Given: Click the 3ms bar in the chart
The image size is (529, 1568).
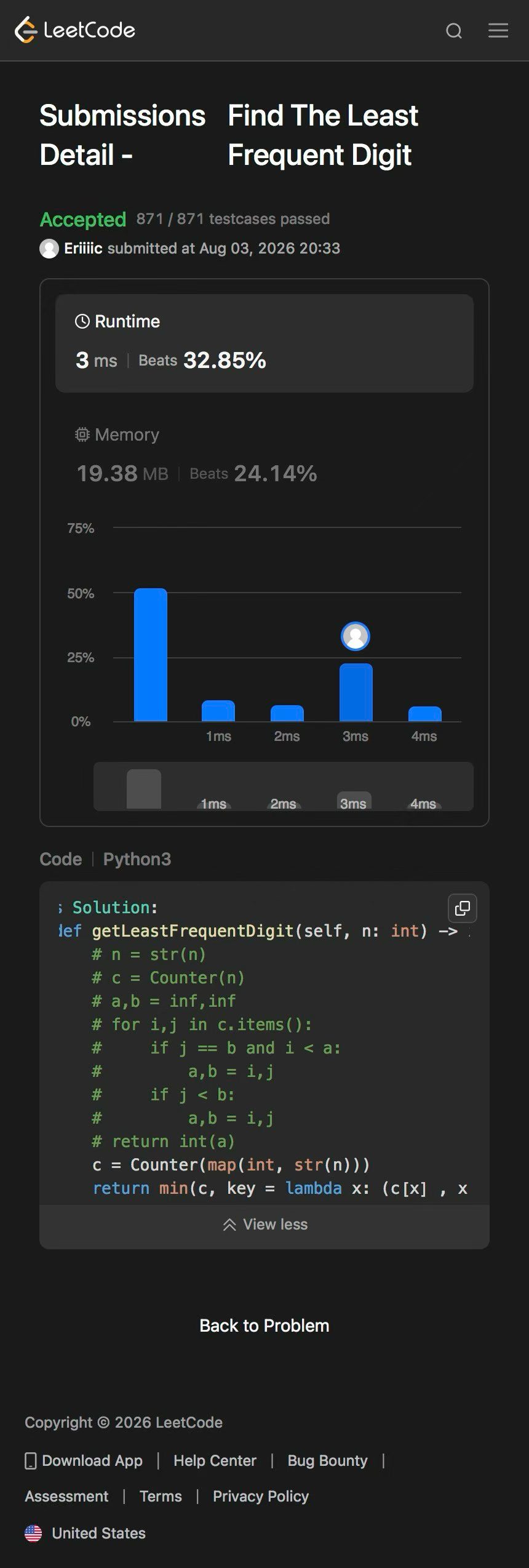Looking at the screenshot, I should 356,692.
